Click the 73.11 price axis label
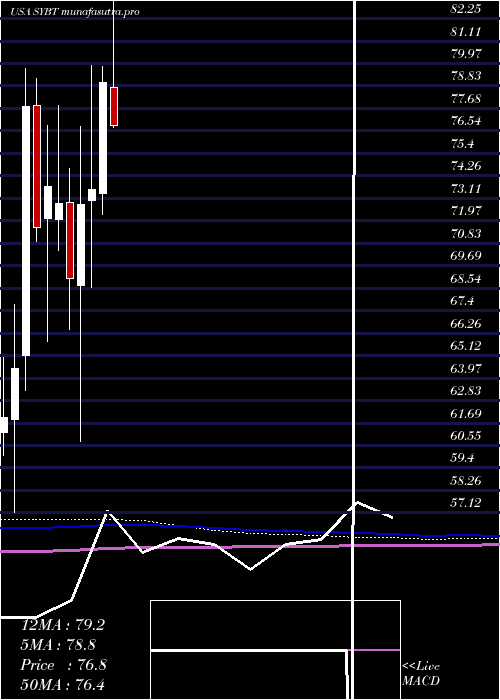500x700 pixels. [x=466, y=188]
